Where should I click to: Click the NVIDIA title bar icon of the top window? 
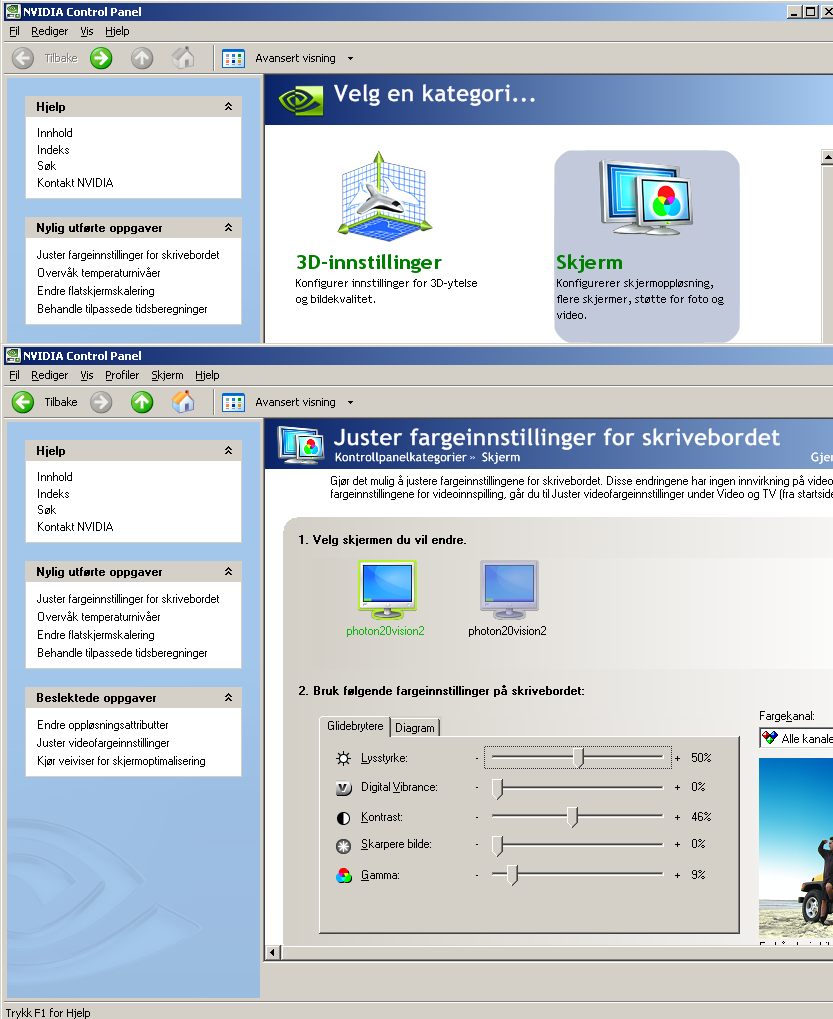tap(12, 12)
